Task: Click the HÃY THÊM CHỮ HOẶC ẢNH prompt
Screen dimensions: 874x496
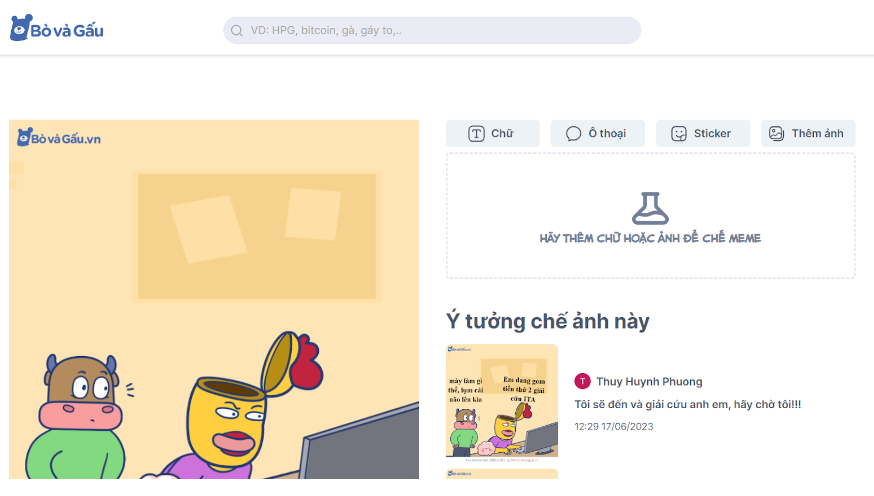Action: pyautogui.click(x=650, y=238)
